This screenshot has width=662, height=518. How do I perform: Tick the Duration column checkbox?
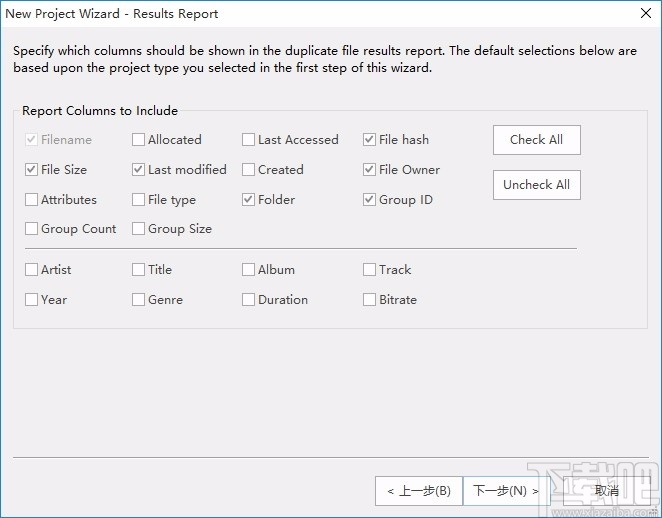(x=248, y=300)
